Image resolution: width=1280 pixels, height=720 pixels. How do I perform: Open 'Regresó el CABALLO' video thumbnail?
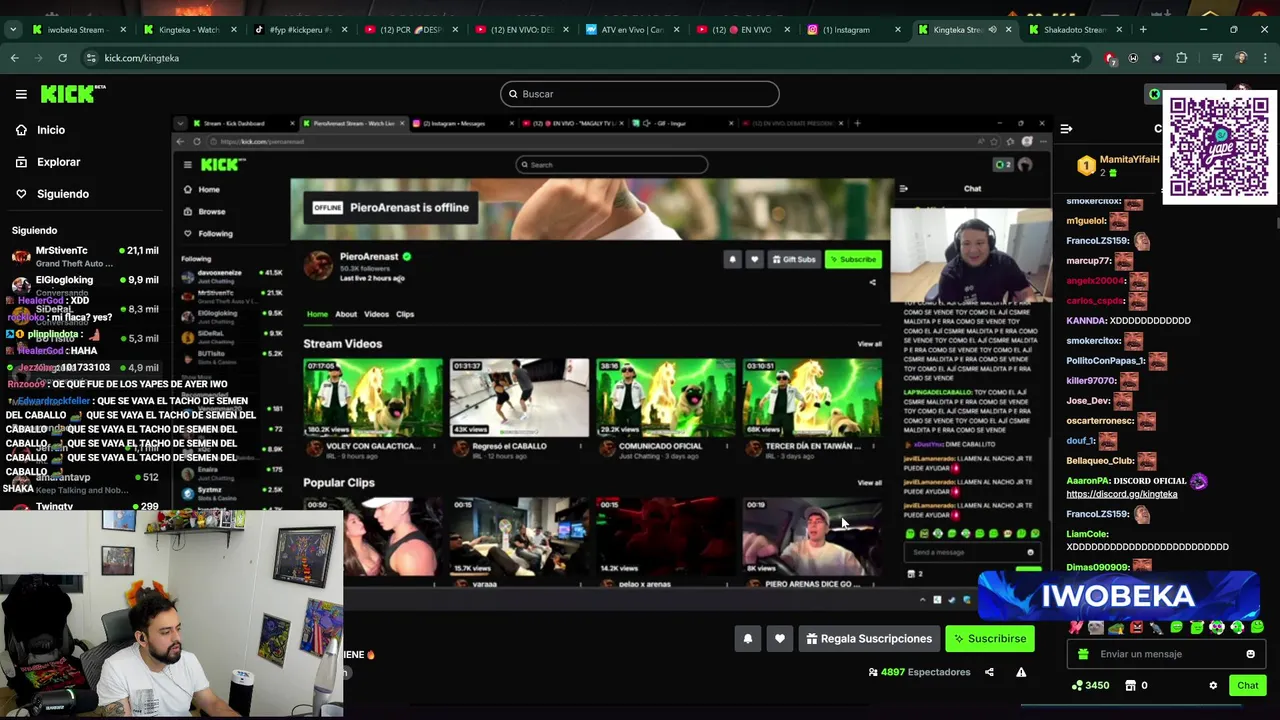tap(519, 397)
